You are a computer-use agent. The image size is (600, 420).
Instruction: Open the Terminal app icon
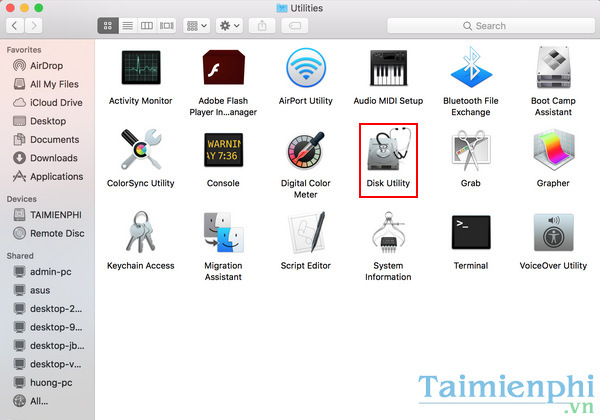(x=471, y=232)
